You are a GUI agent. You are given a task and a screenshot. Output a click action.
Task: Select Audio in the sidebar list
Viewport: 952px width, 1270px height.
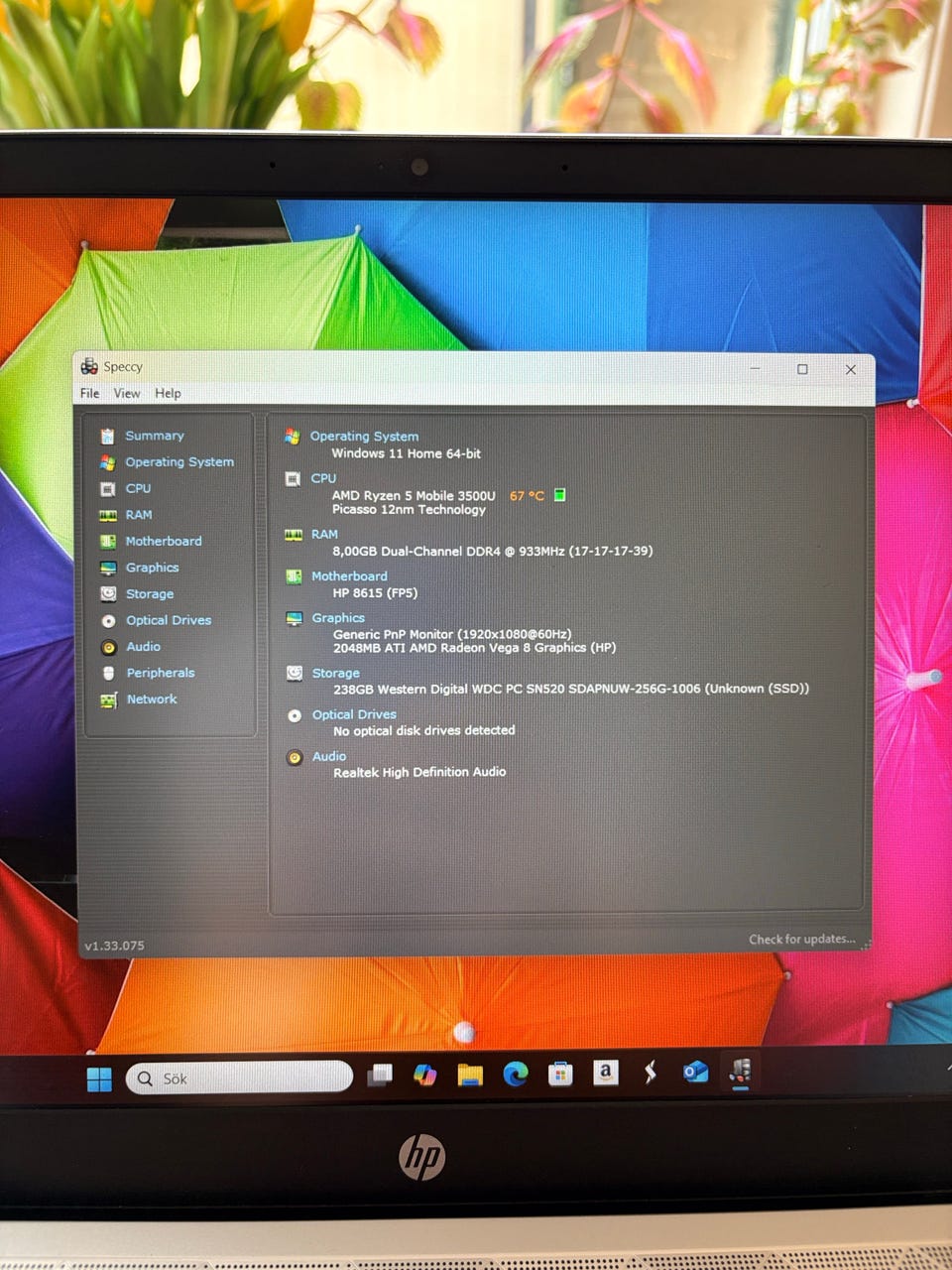(143, 646)
